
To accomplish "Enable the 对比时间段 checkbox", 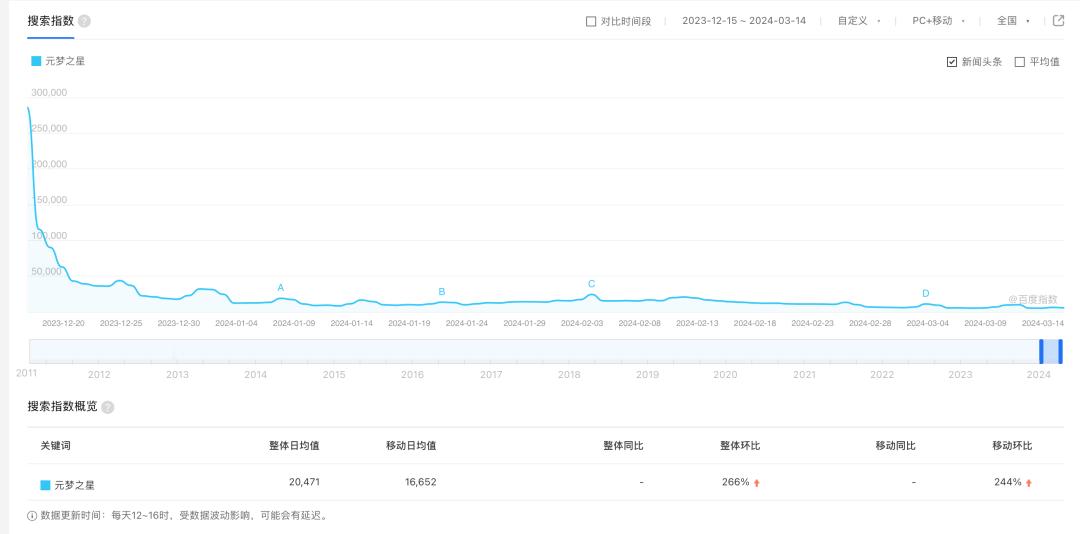I will coord(591,21).
